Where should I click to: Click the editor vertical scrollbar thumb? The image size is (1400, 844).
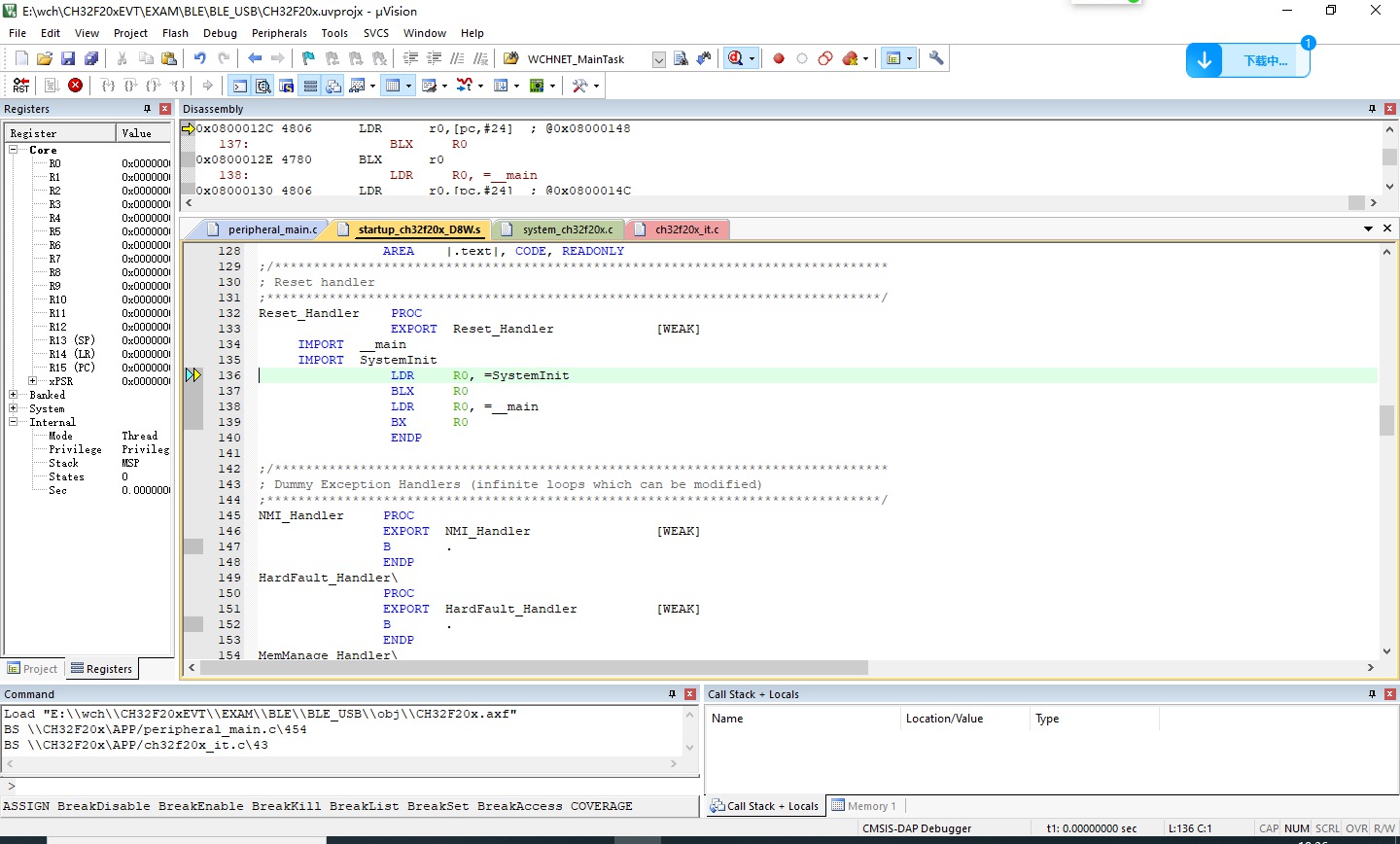(x=1386, y=420)
